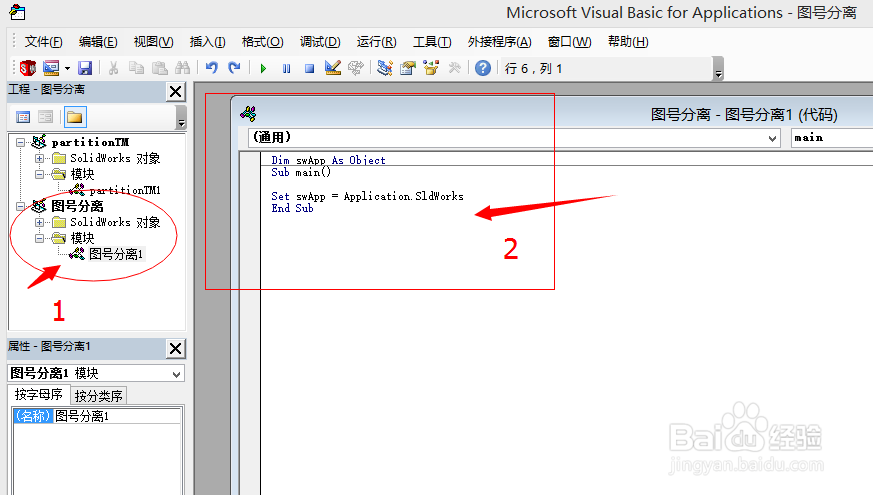Click the Dim swApp As Object line
This screenshot has width=873, height=495.
328,160
